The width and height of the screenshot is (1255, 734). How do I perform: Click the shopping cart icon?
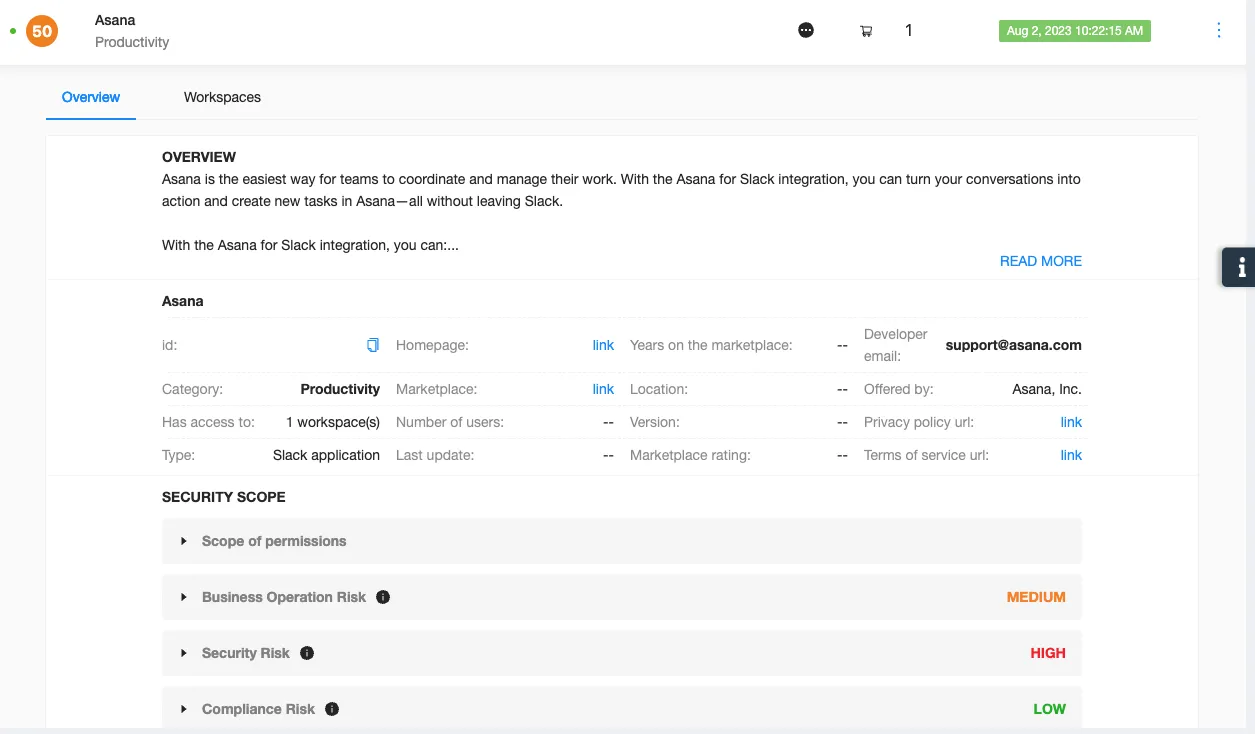[x=866, y=30]
